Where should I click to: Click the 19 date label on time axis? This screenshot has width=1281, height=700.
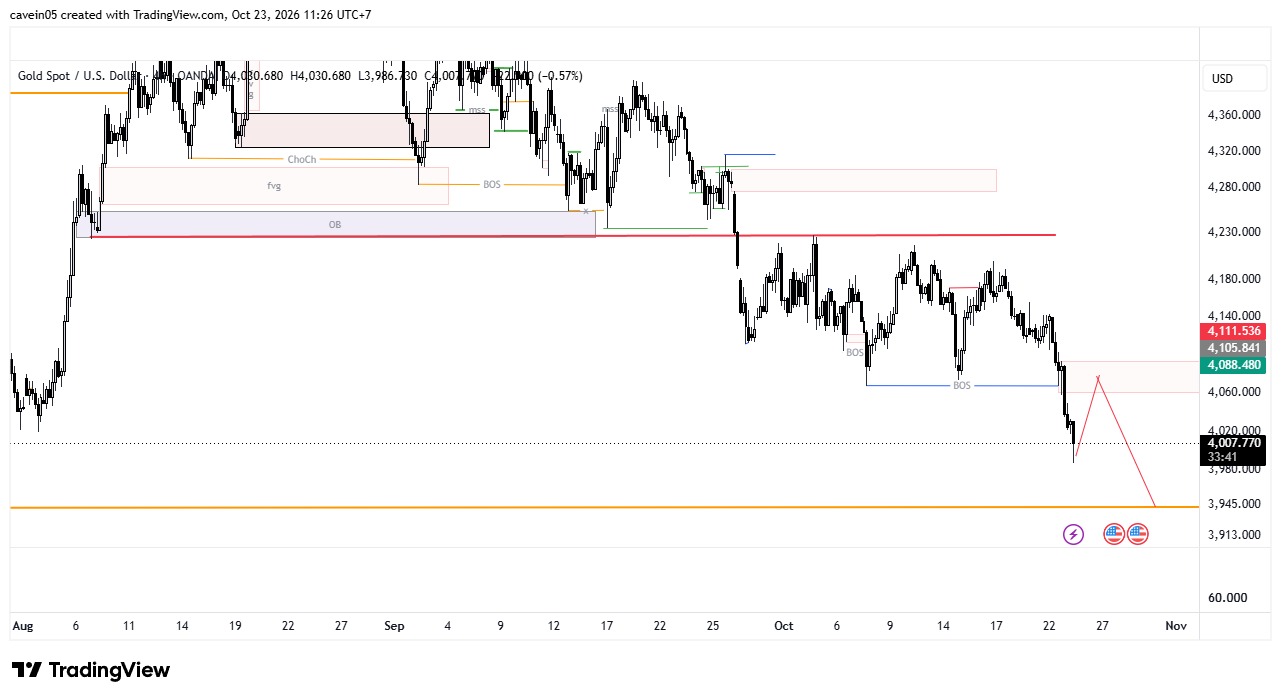pyautogui.click(x=235, y=626)
